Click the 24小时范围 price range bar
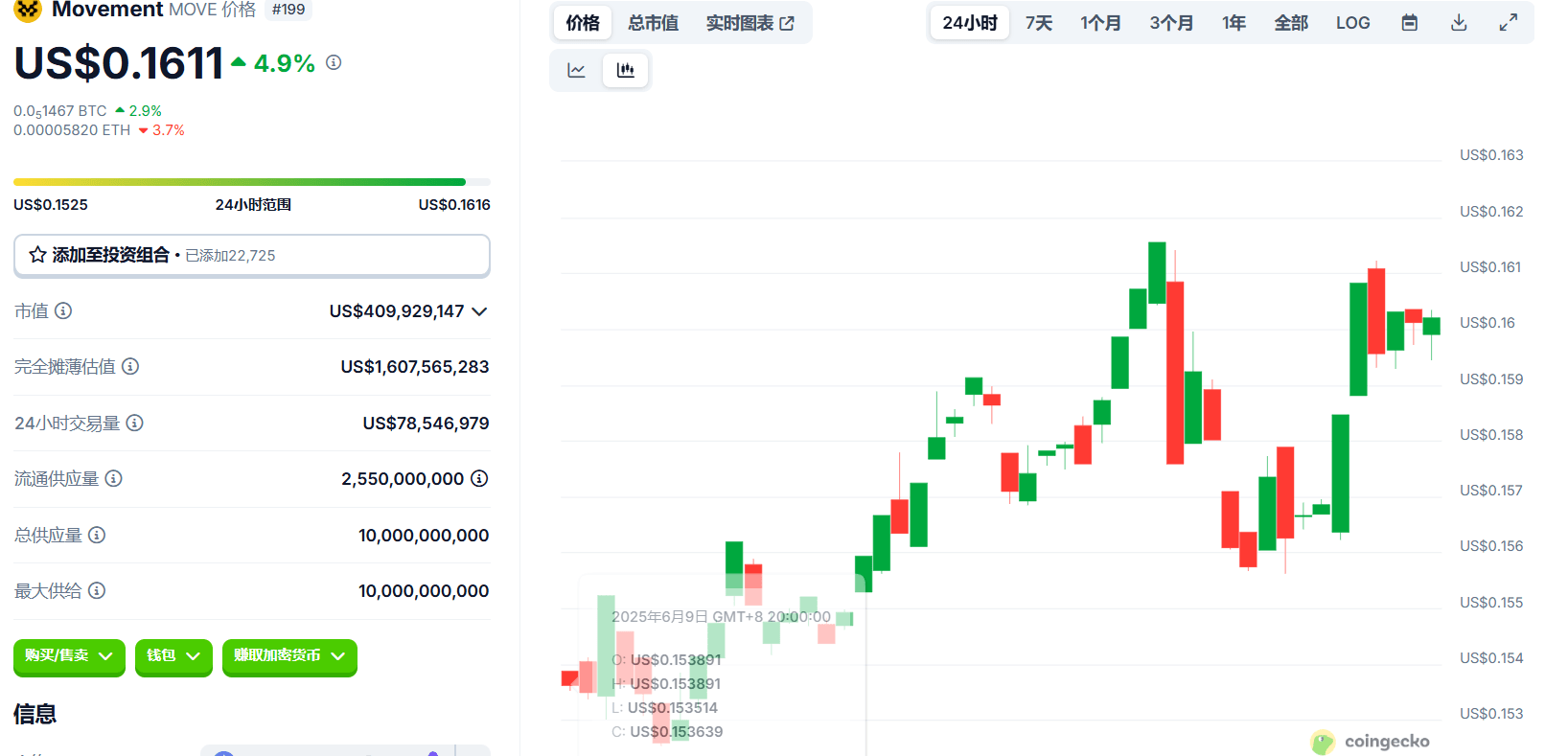The height and width of the screenshot is (756, 1568). pos(252,181)
